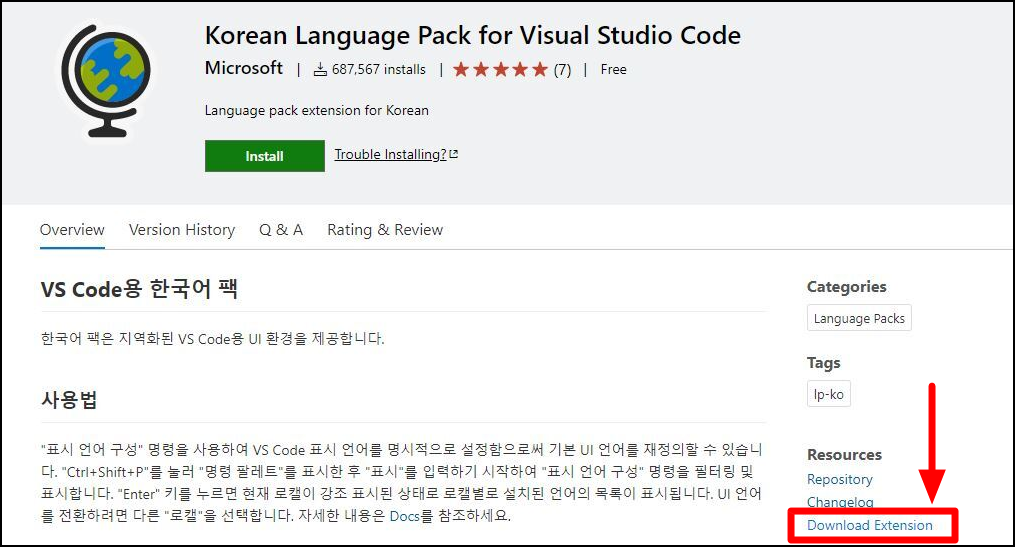Switch to the Version History tab
Viewport: 1015px width, 547px height.
(182, 230)
